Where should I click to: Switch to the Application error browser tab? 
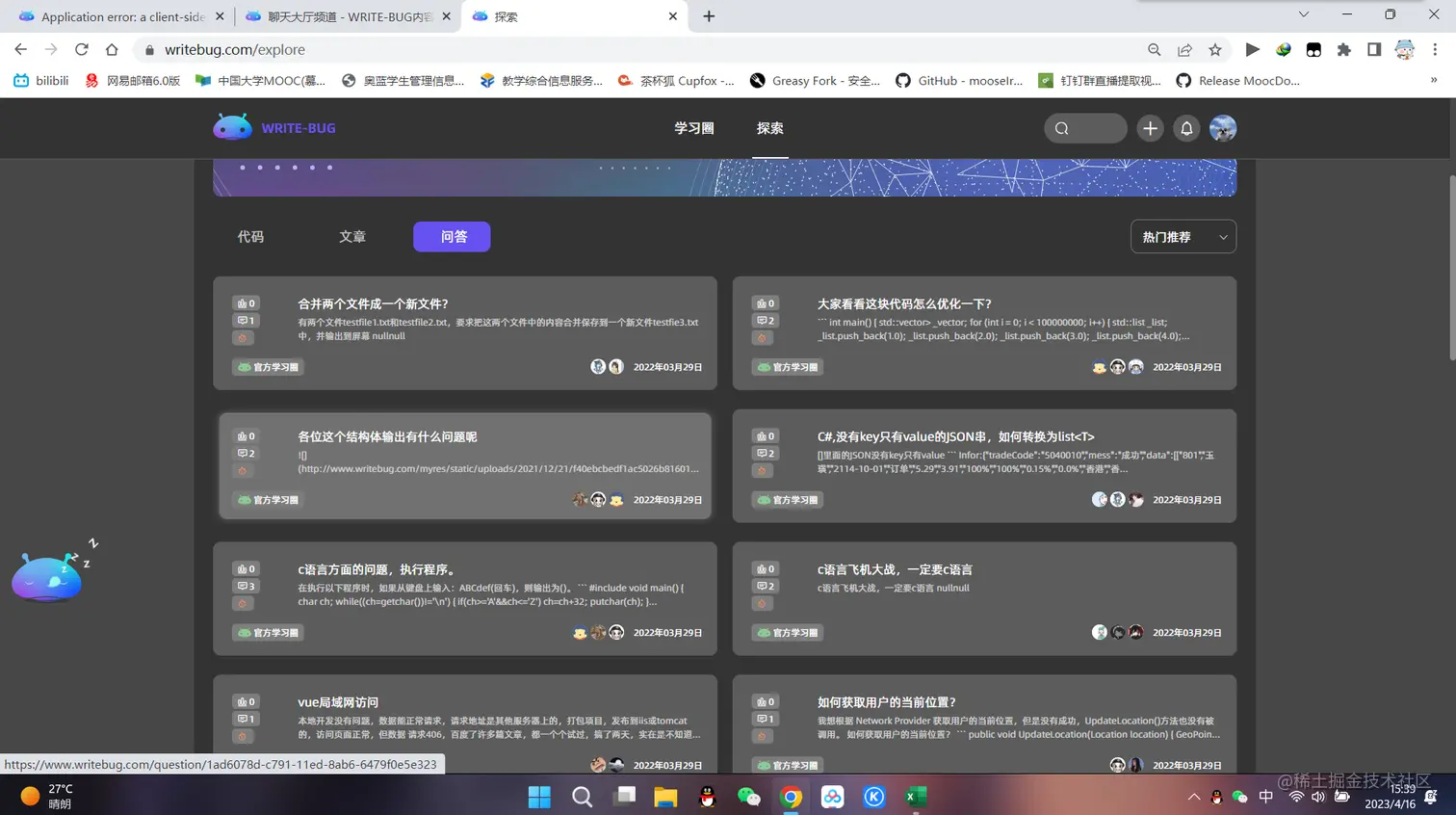(121, 16)
